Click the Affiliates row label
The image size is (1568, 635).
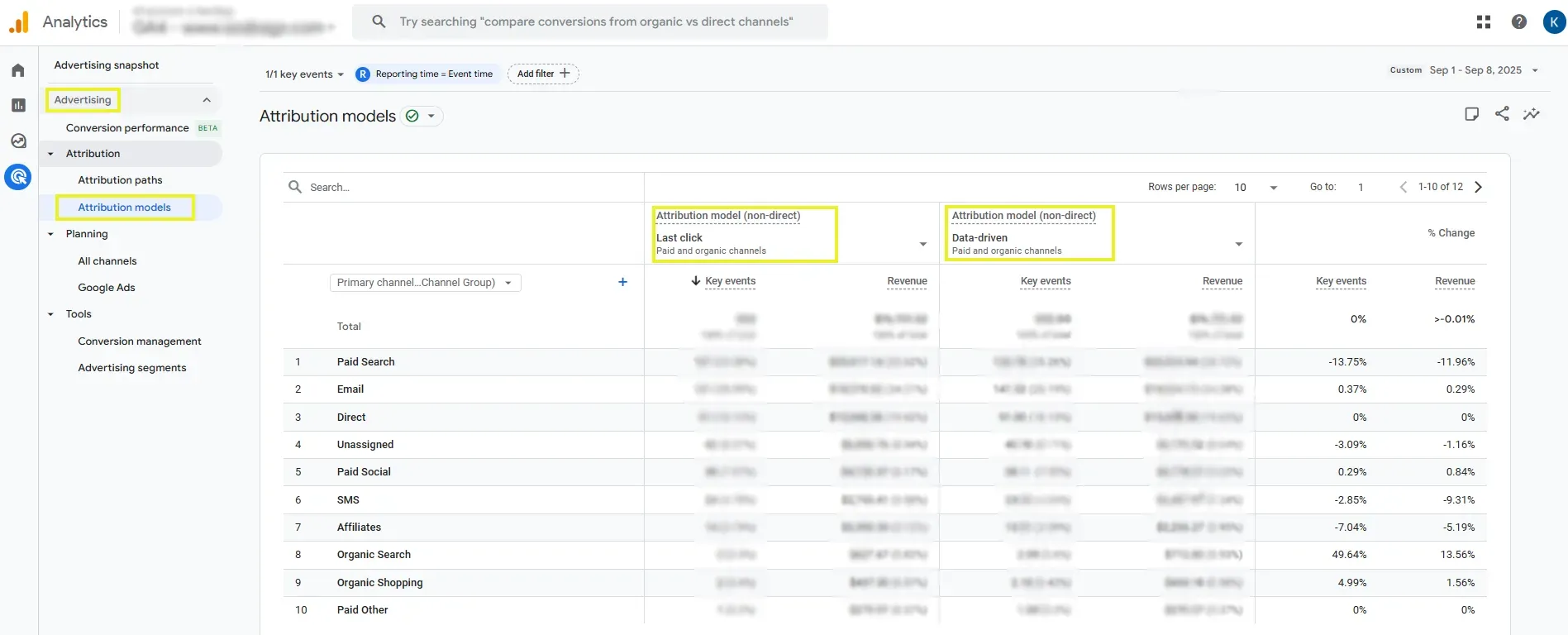(x=359, y=528)
